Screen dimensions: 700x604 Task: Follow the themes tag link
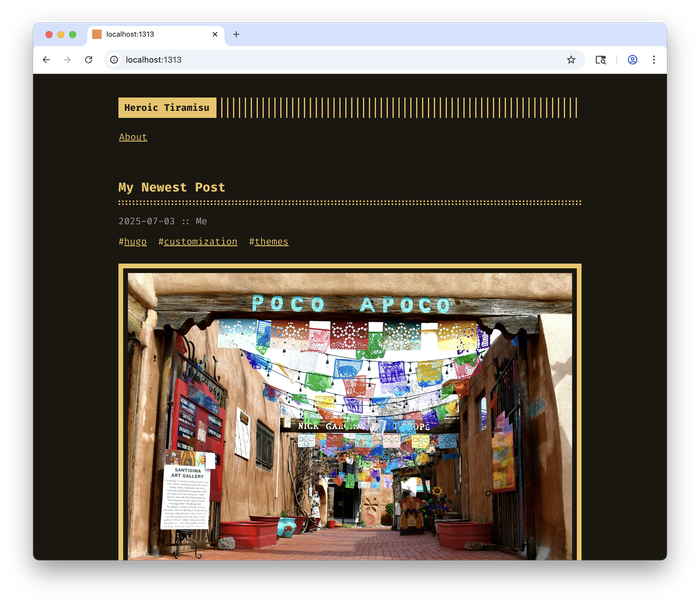(271, 242)
